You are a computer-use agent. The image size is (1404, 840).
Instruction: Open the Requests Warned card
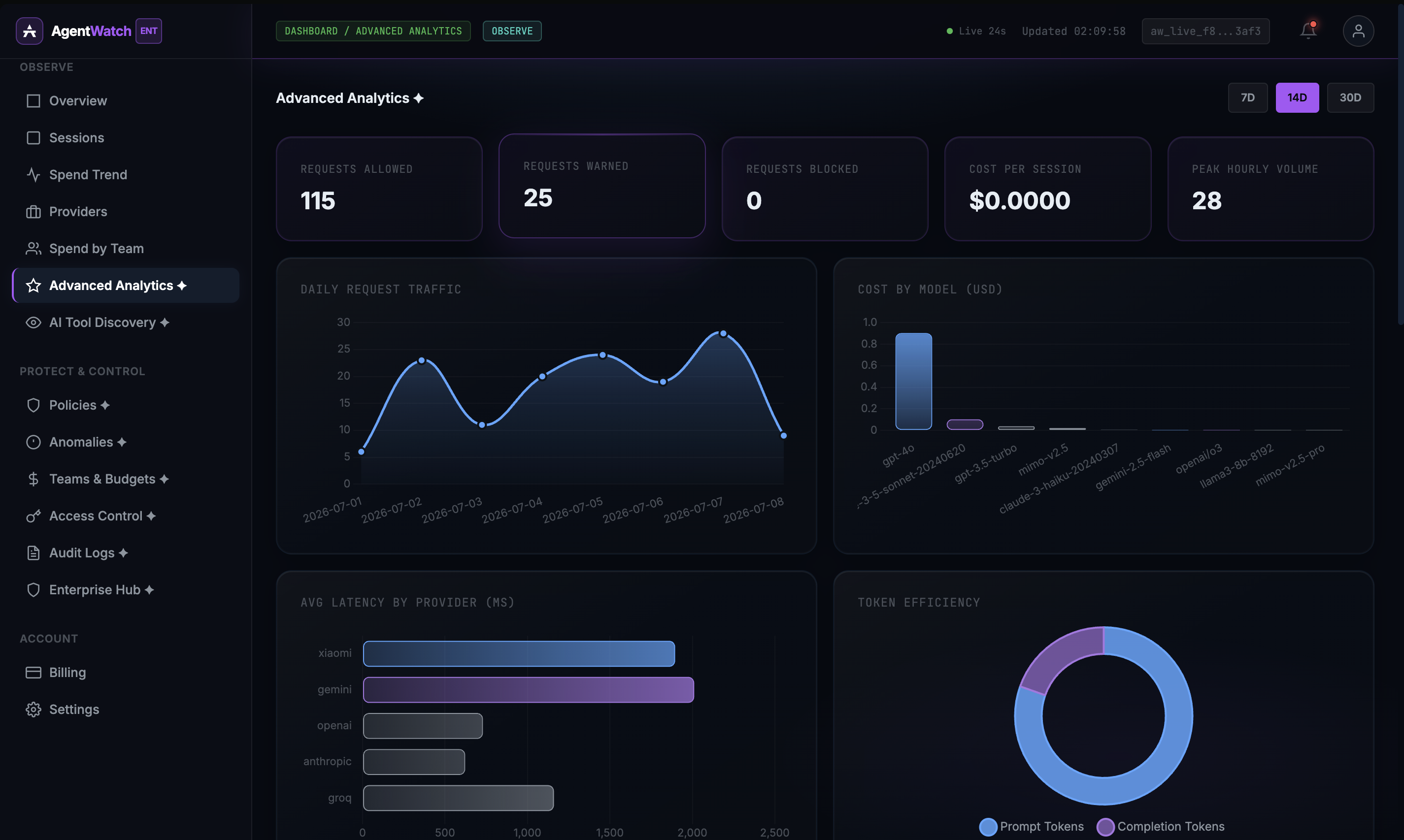click(602, 186)
